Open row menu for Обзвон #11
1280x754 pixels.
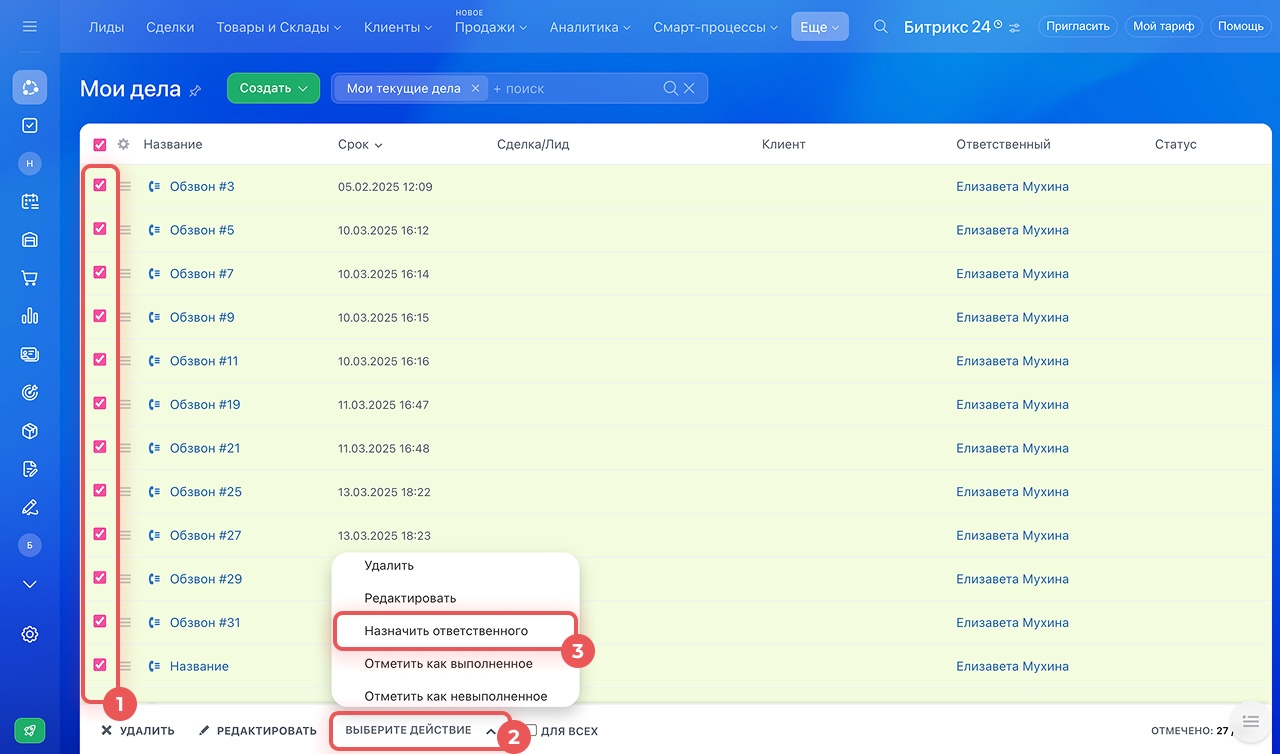(125, 361)
